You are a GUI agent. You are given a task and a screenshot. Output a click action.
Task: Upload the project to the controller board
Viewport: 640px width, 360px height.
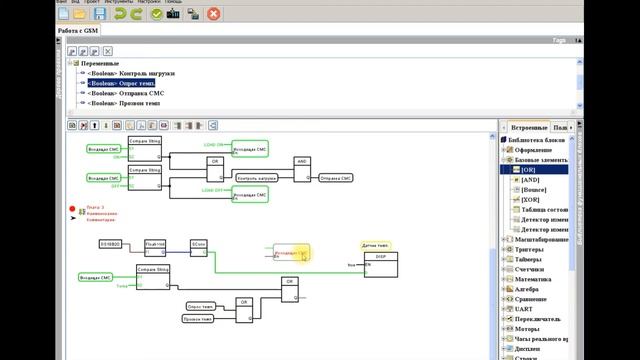173,14
